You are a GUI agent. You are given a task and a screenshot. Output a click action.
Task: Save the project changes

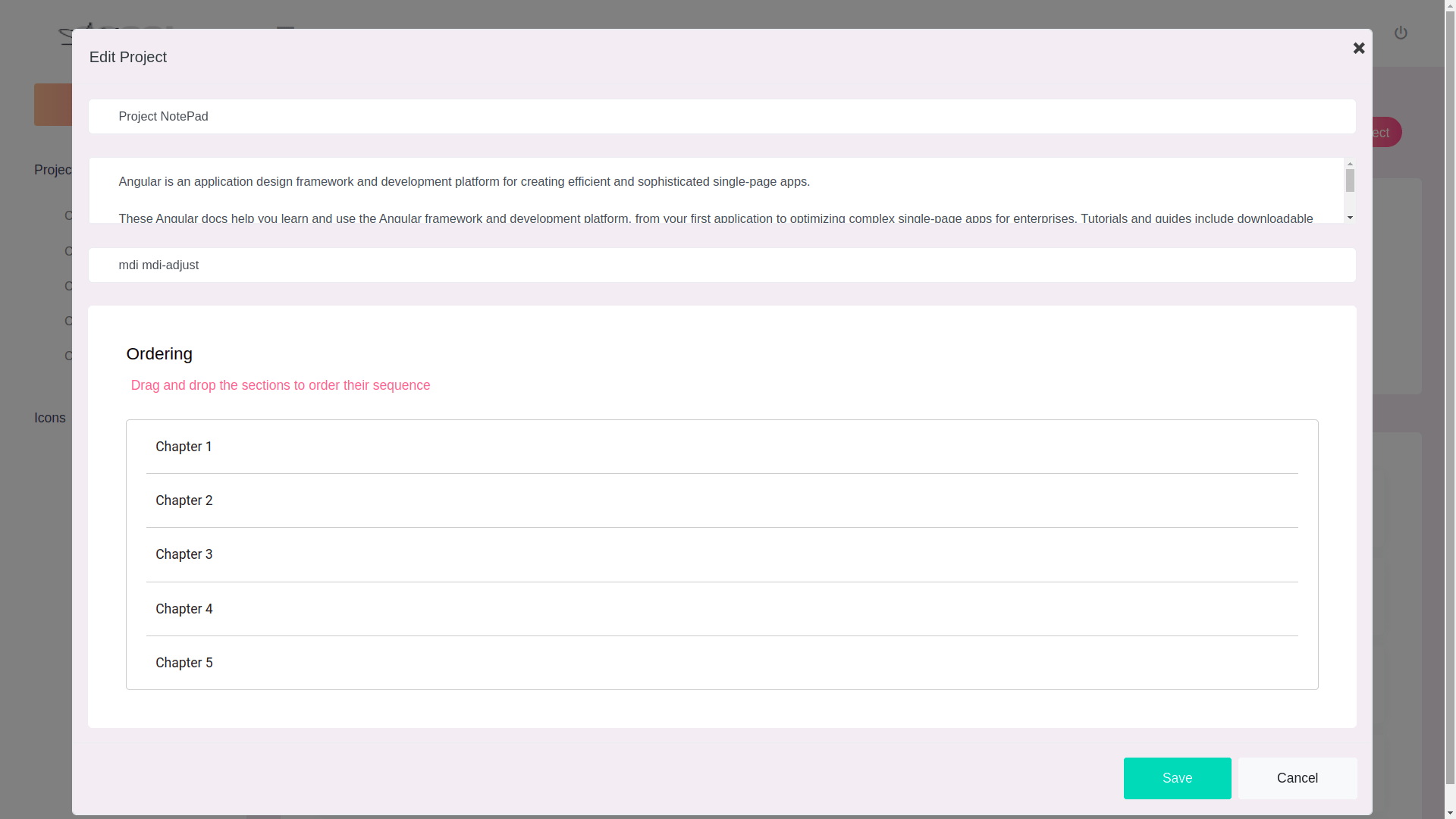click(1177, 778)
